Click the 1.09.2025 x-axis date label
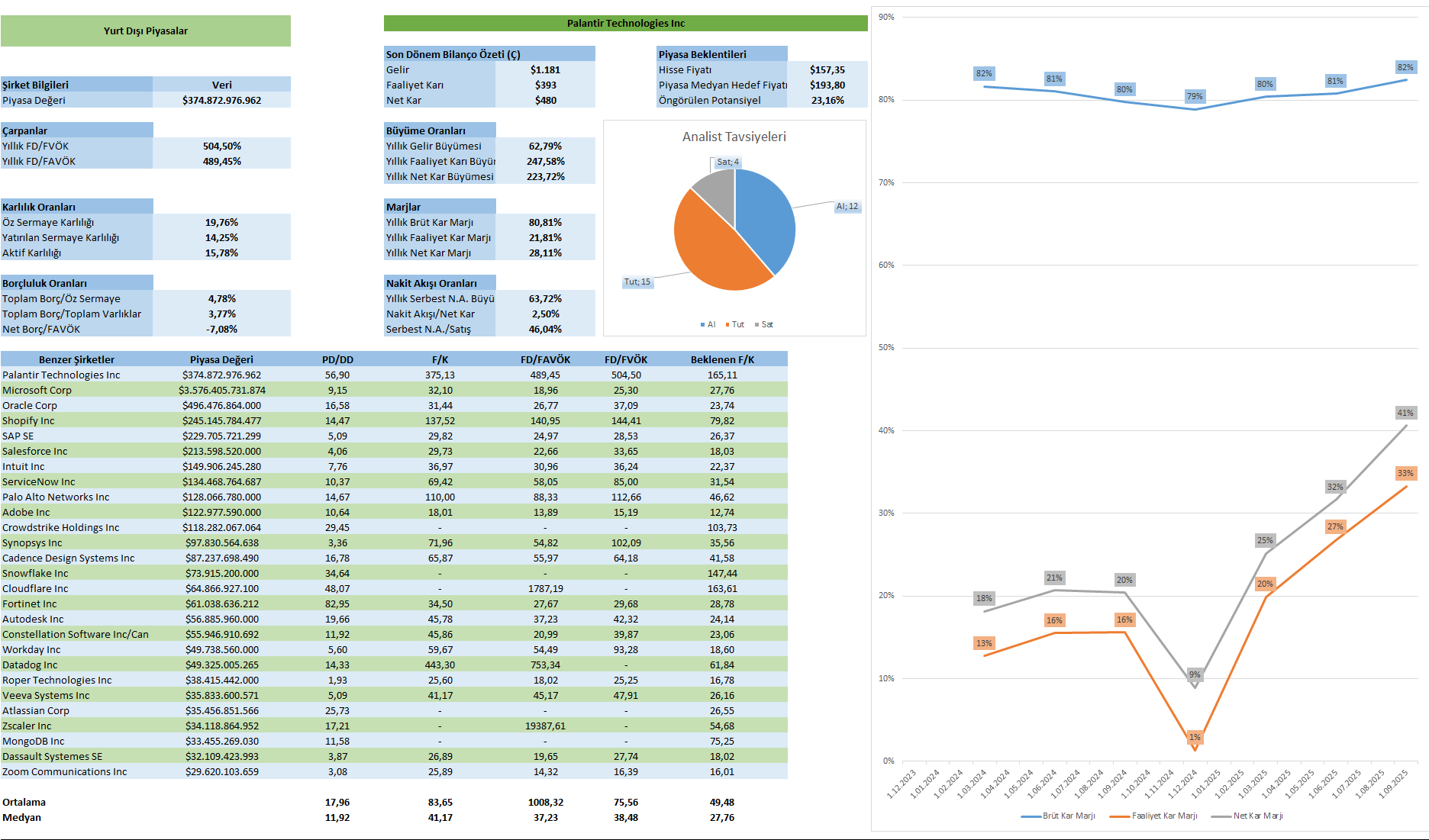 [1393, 784]
